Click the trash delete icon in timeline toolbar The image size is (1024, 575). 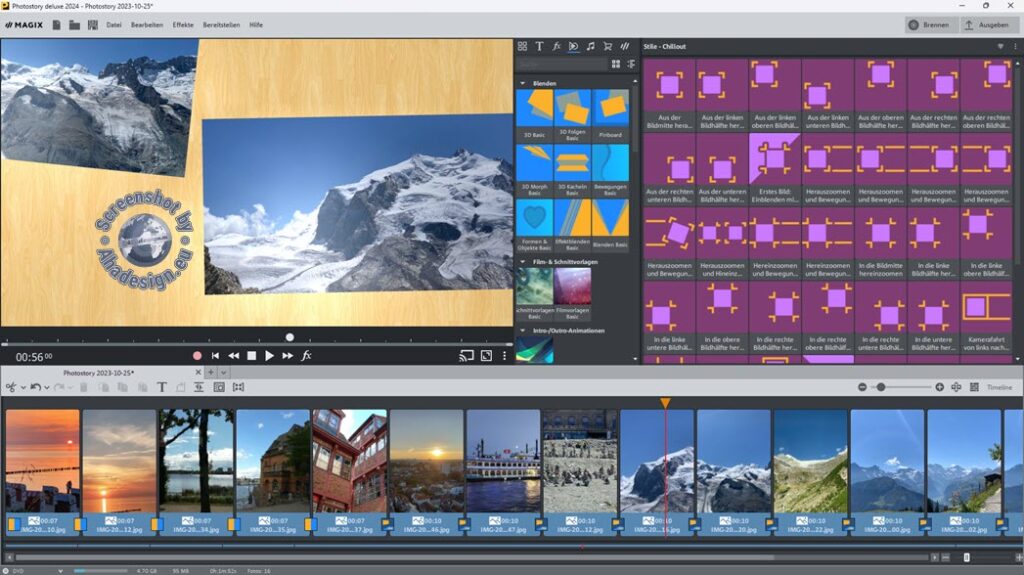(84, 387)
